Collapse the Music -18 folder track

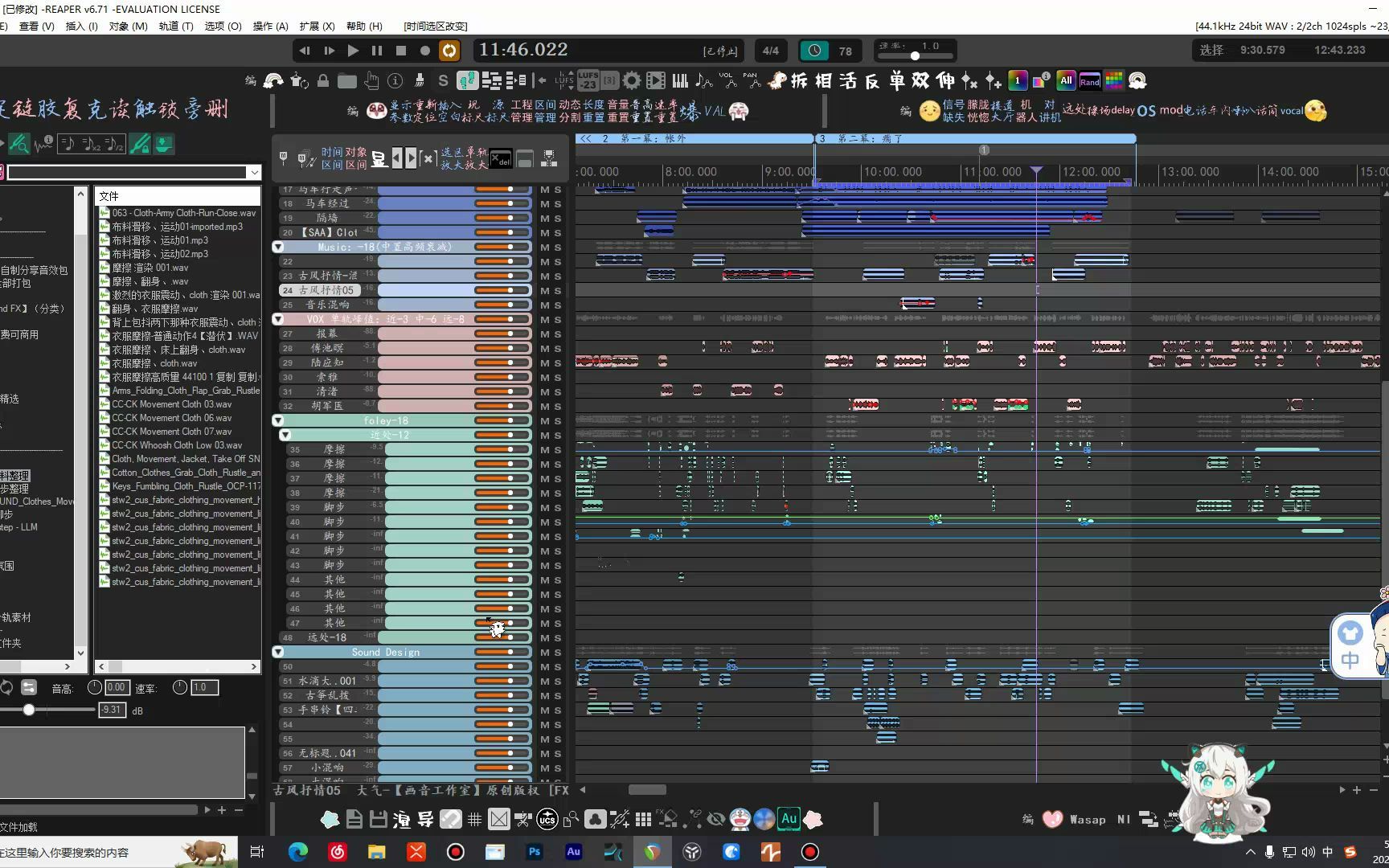tap(278, 247)
